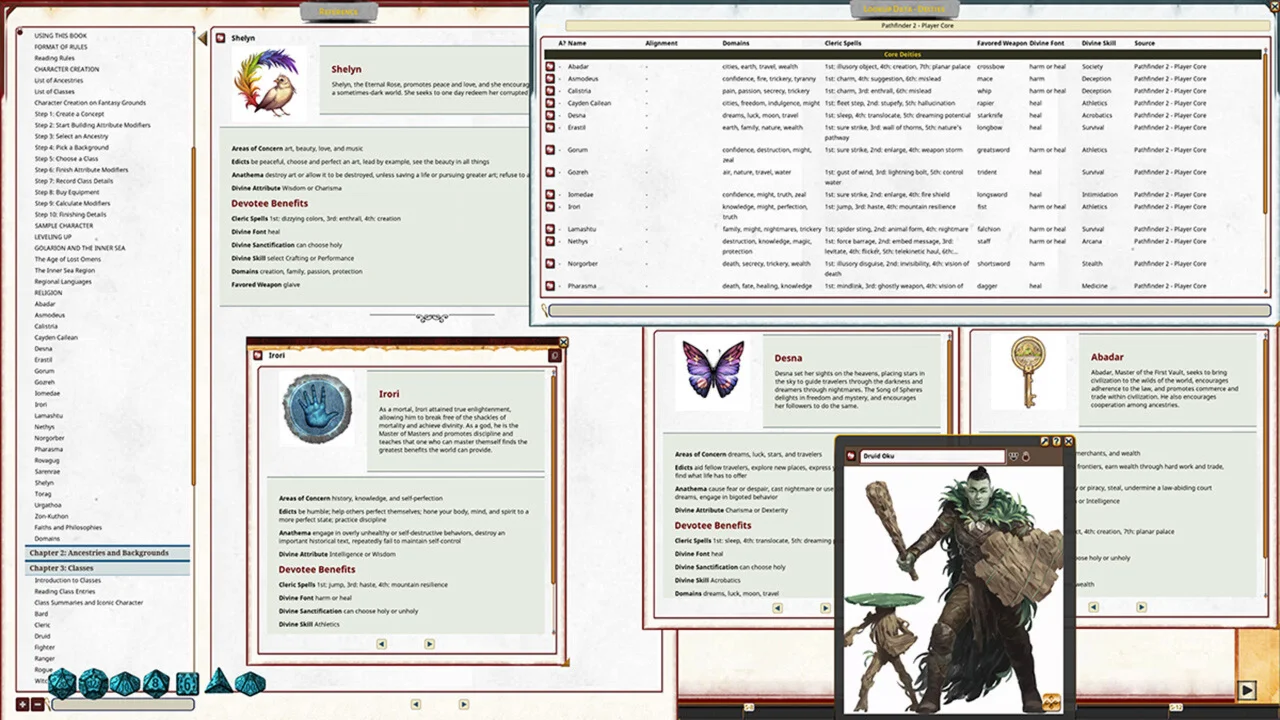The height and width of the screenshot is (720, 1280).
Task: Click the link icon beside Druid Oku name
Action: (852, 456)
